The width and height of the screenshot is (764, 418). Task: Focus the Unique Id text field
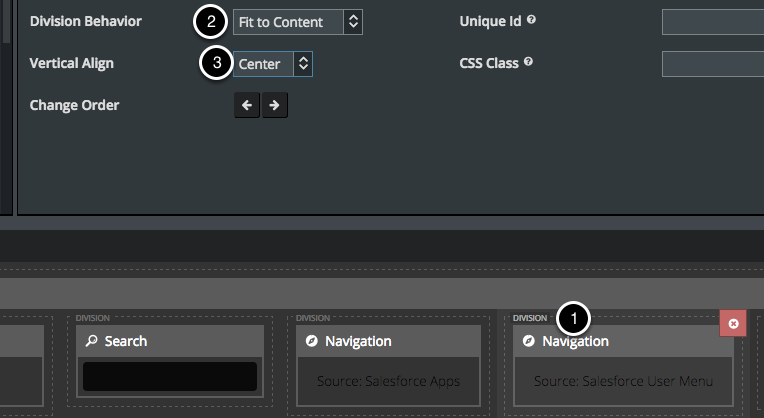712,21
